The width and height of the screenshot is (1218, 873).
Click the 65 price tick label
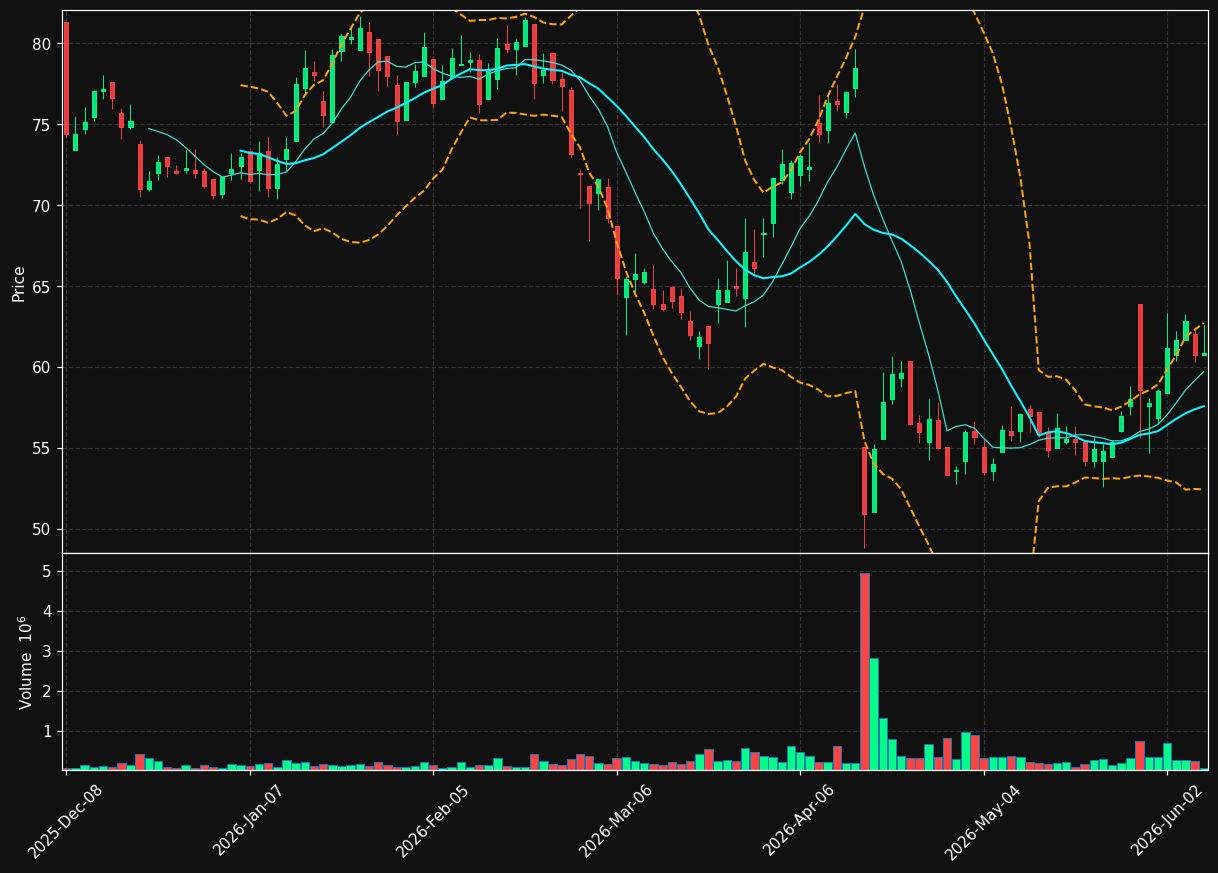click(x=42, y=287)
